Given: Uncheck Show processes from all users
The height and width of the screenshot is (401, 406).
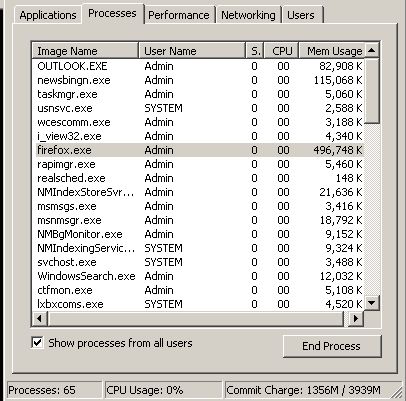Looking at the screenshot, I should [x=37, y=342].
